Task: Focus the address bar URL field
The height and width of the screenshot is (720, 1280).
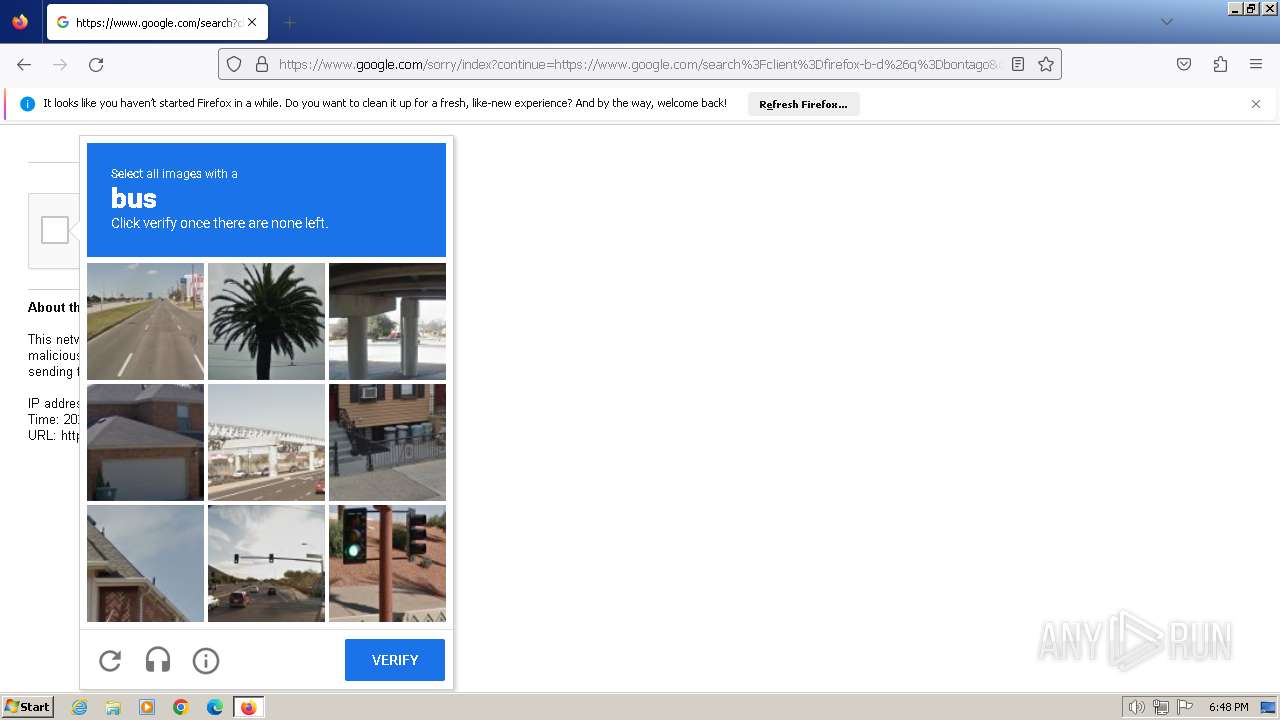Action: pyautogui.click(x=638, y=64)
